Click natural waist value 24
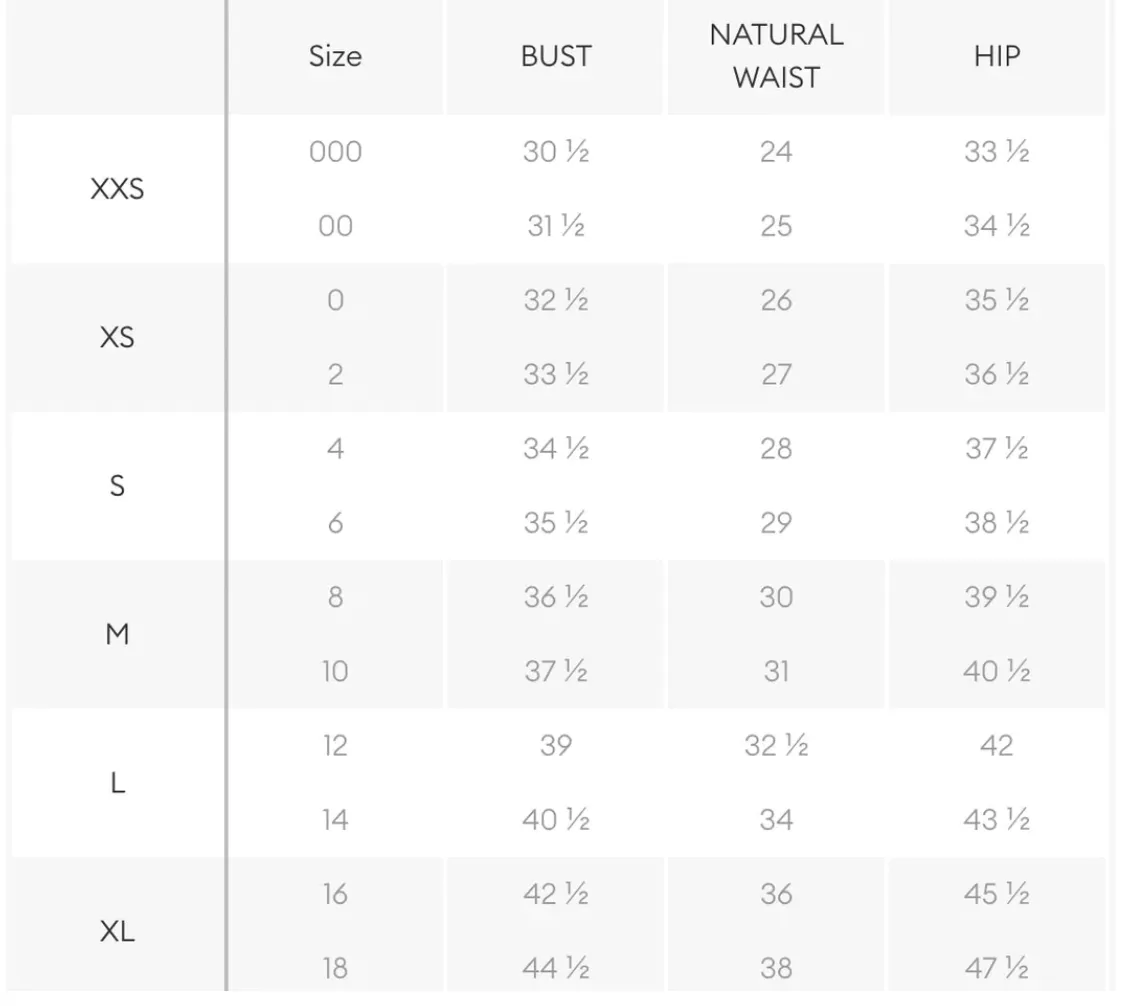 coord(776,151)
